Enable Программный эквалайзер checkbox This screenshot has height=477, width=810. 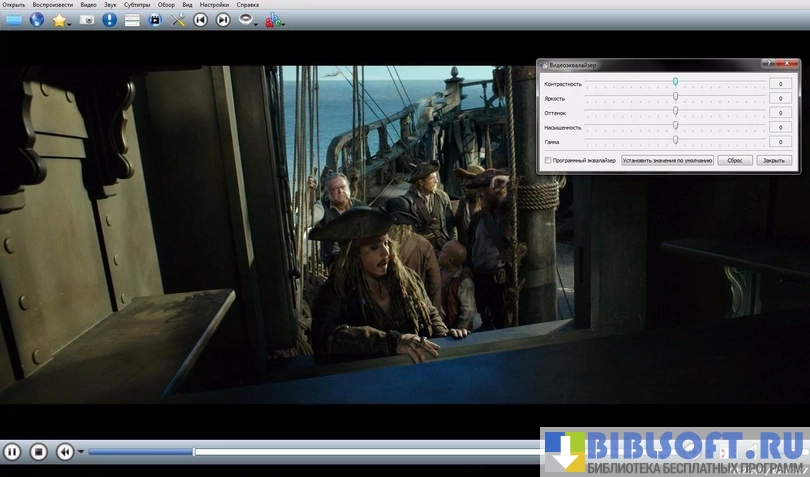[547, 160]
